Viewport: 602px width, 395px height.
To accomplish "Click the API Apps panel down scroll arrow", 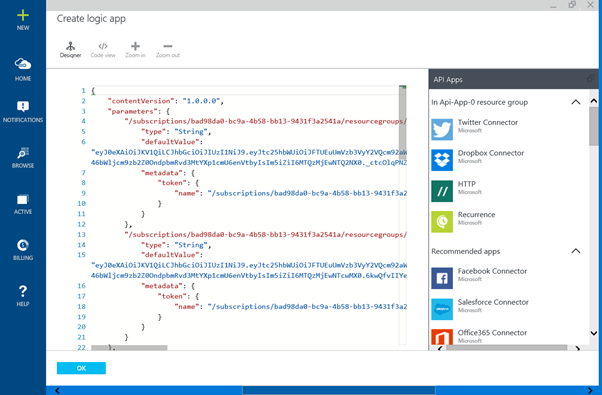I will [594, 333].
